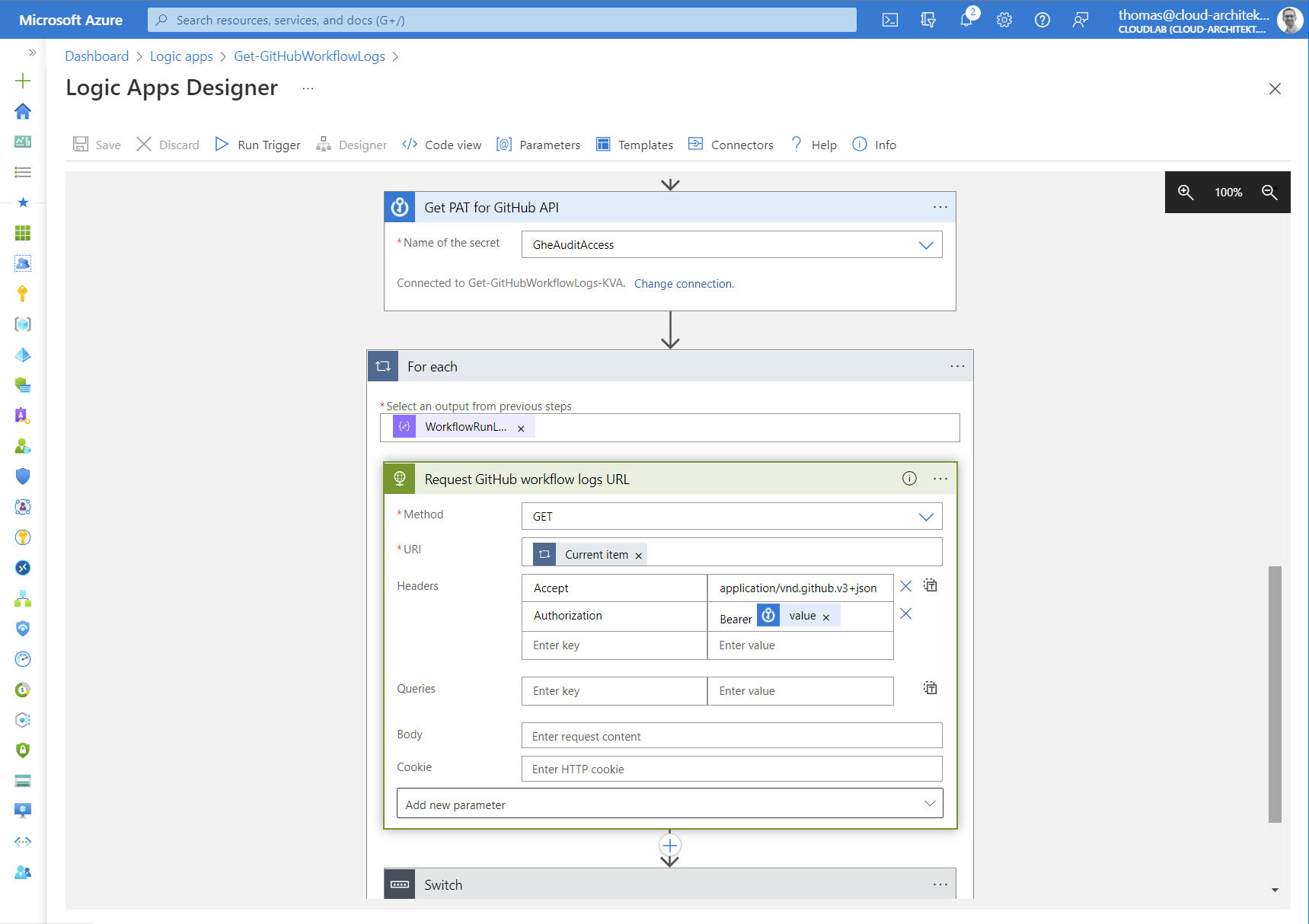Open All services list icon
1309x924 pixels.
click(x=23, y=172)
